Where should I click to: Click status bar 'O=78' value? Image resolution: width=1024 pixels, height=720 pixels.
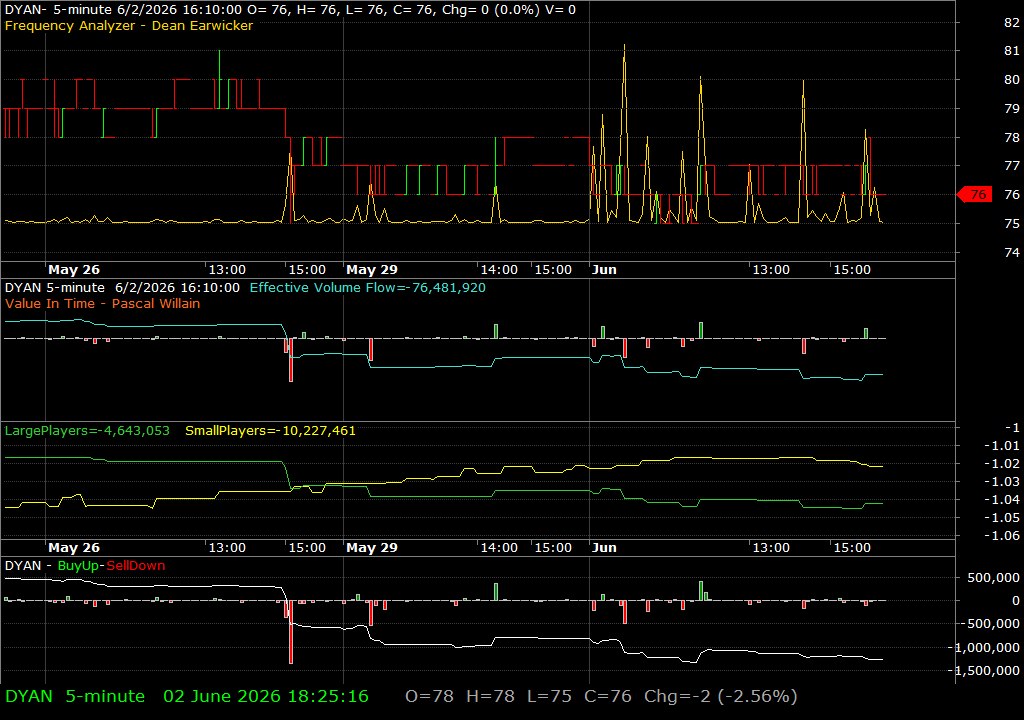[429, 696]
